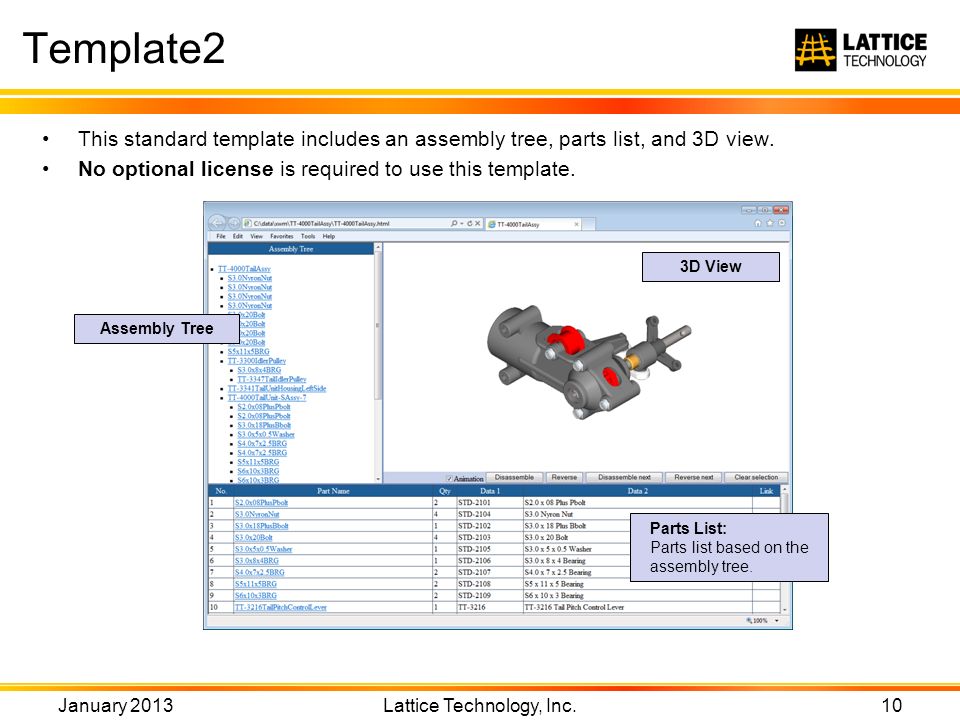The image size is (960, 720).
Task: Click the stop loading X icon
Action: 478,223
